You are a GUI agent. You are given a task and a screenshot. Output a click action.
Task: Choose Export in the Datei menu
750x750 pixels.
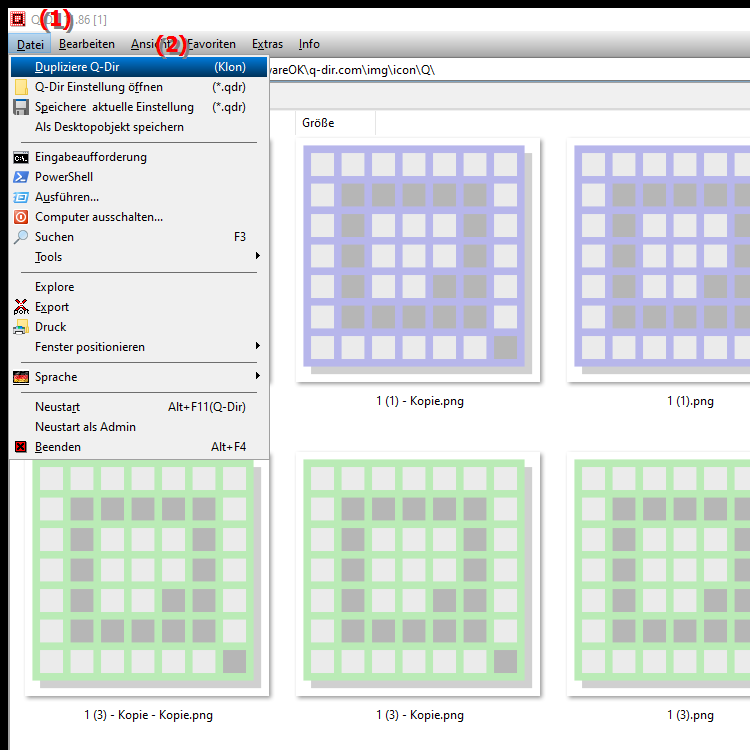click(139, 307)
